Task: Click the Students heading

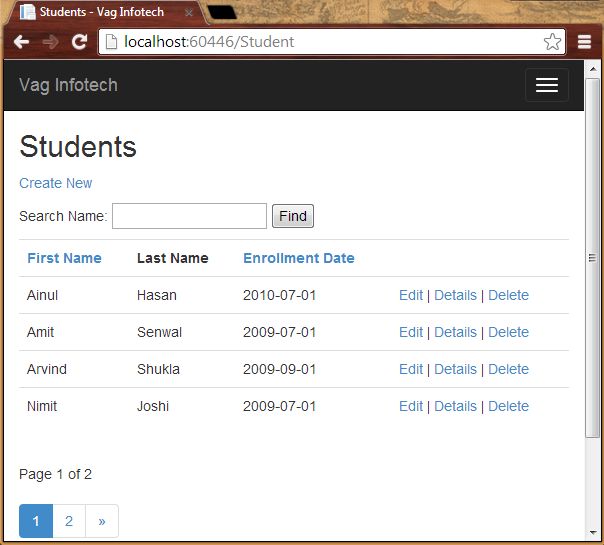Action: (78, 147)
